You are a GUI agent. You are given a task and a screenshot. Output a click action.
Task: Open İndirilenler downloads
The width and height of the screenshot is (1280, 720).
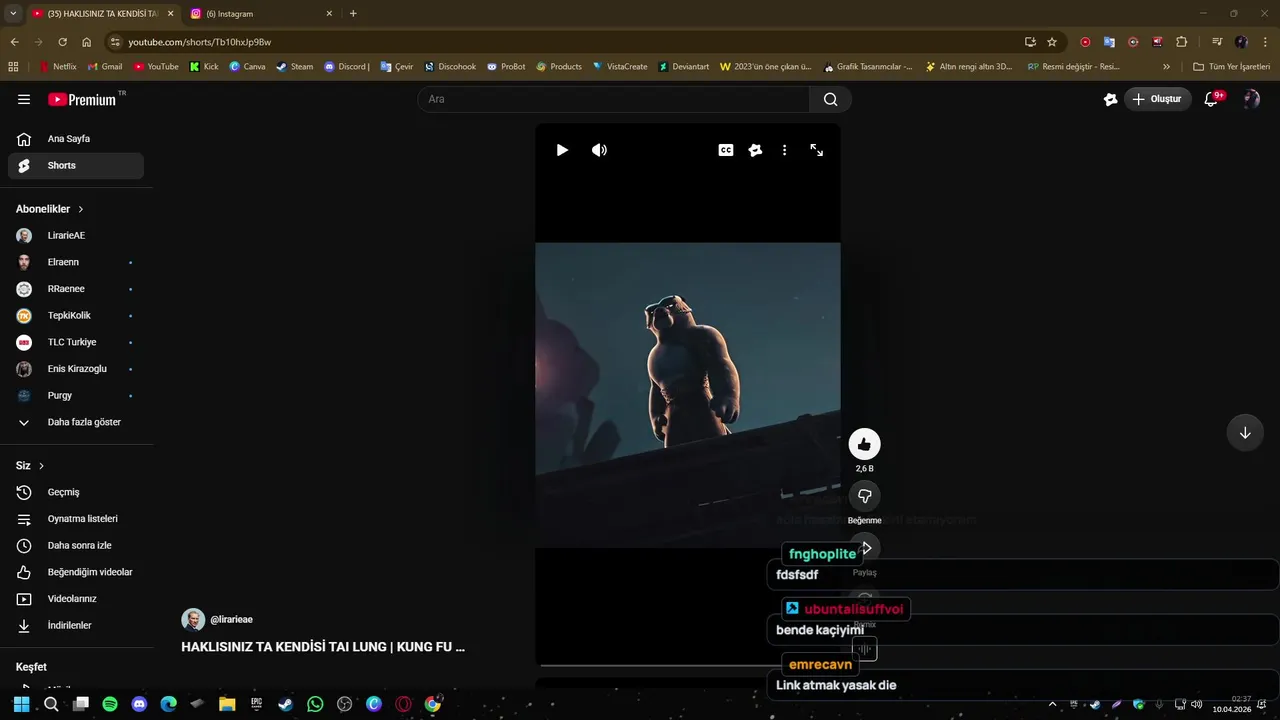[76, 626]
